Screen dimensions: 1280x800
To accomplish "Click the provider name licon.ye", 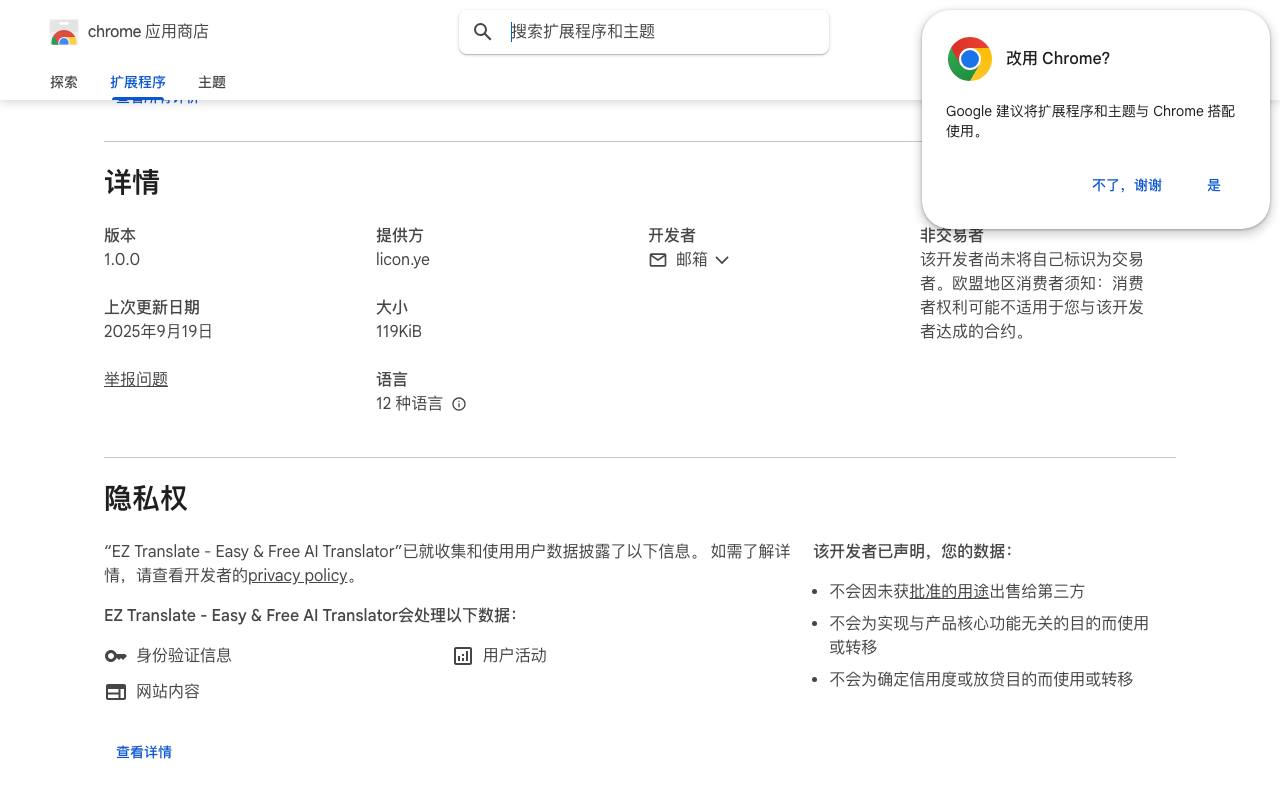I will [403, 260].
